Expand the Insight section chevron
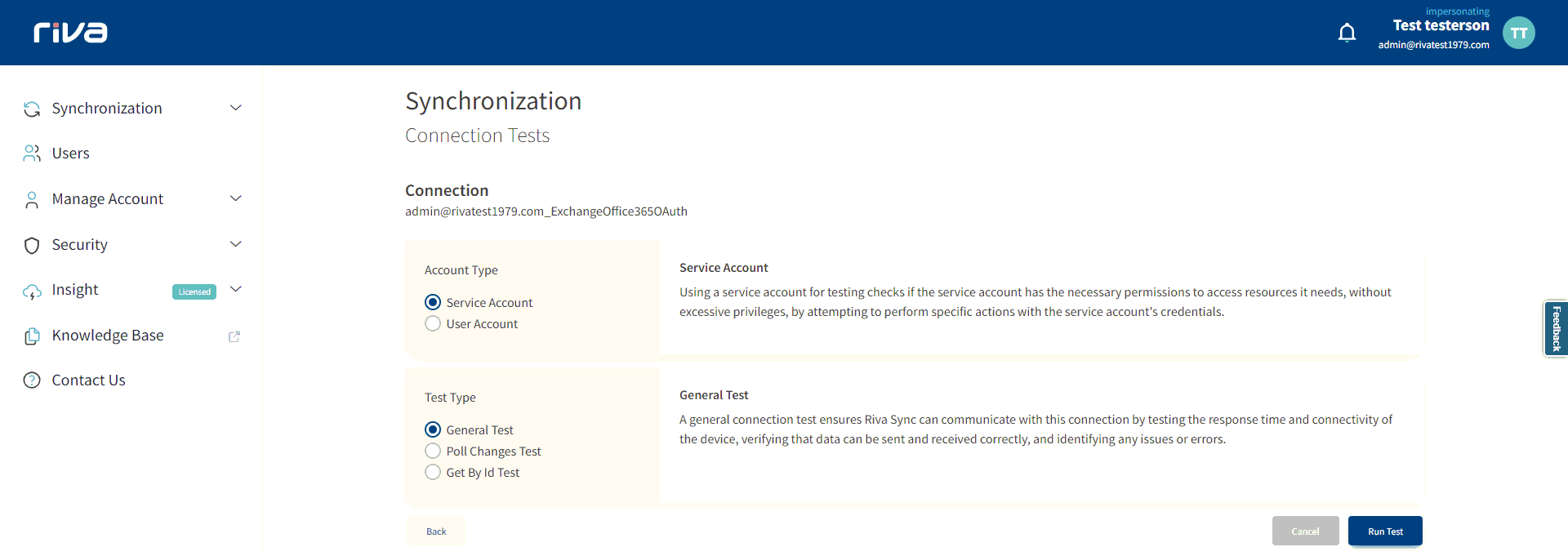 pyautogui.click(x=236, y=289)
